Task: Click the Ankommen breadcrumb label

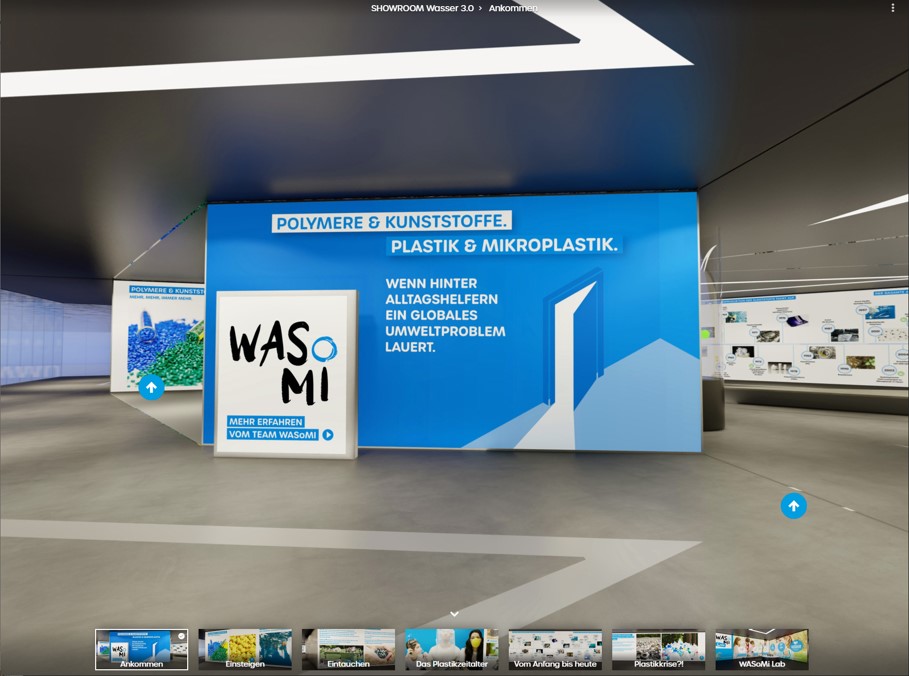Action: [x=513, y=8]
